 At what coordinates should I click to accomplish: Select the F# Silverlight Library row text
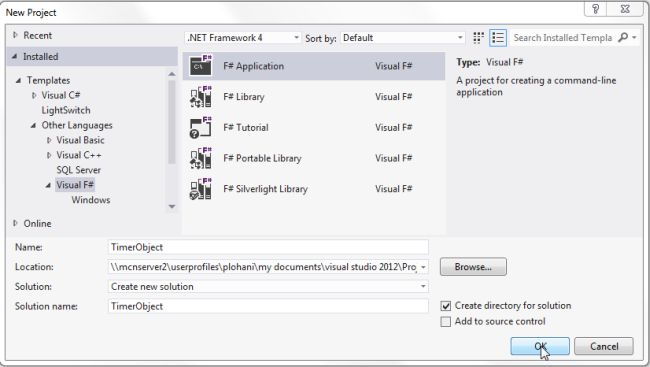coord(265,189)
